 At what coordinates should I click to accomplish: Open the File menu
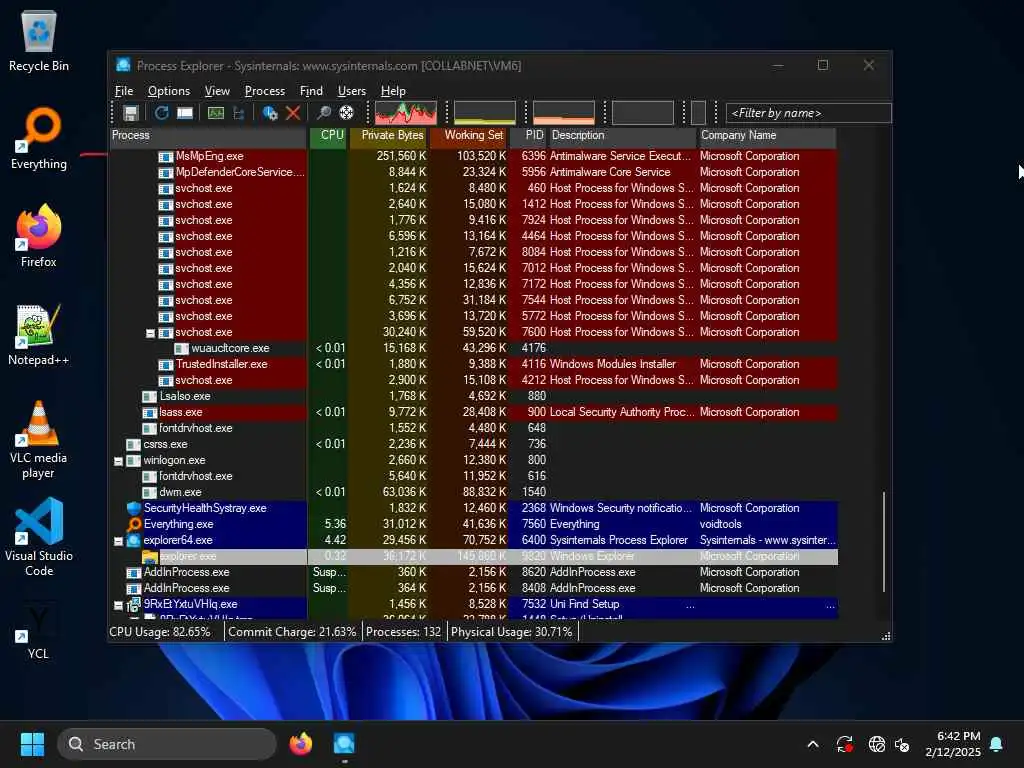point(124,91)
